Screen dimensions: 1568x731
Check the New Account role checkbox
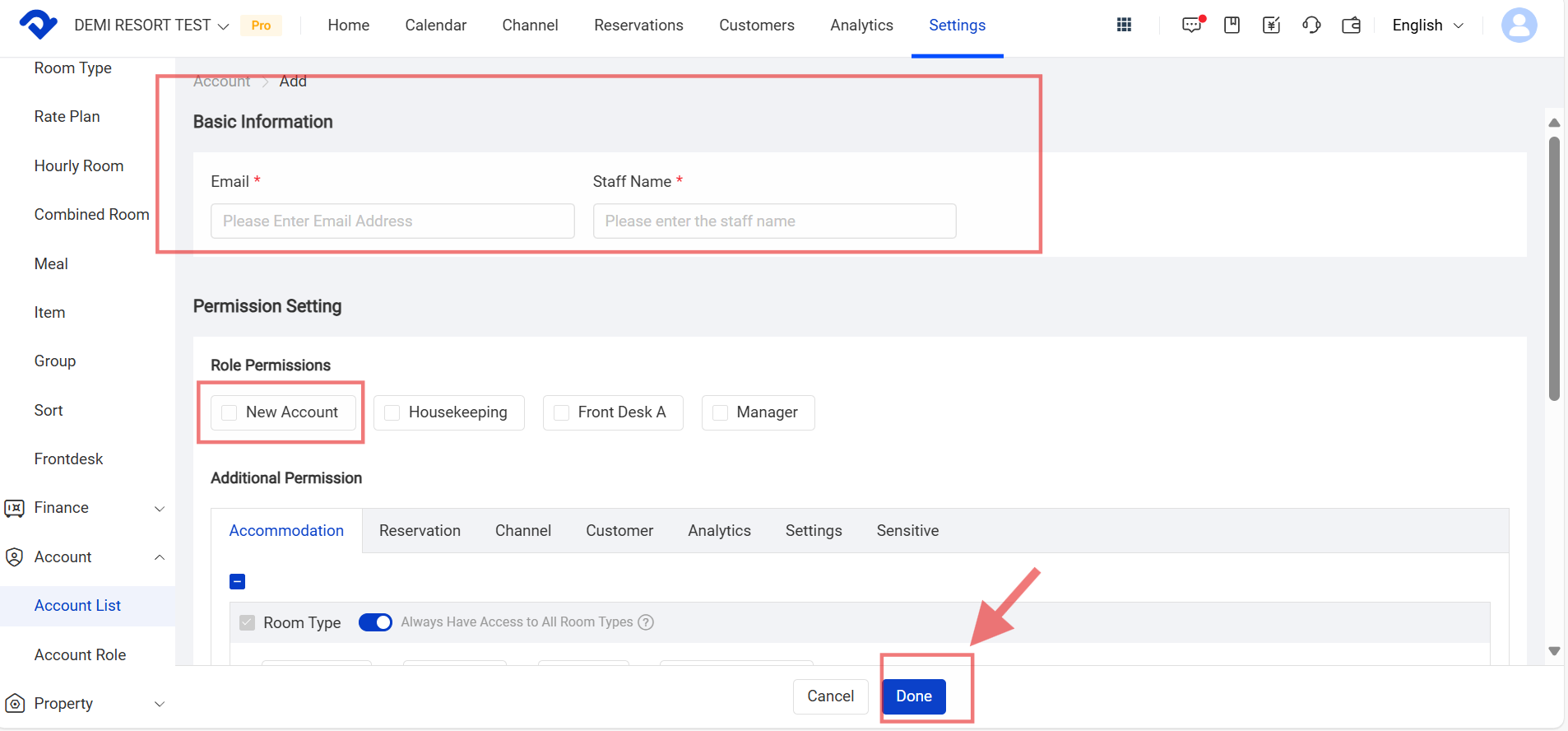click(x=230, y=412)
